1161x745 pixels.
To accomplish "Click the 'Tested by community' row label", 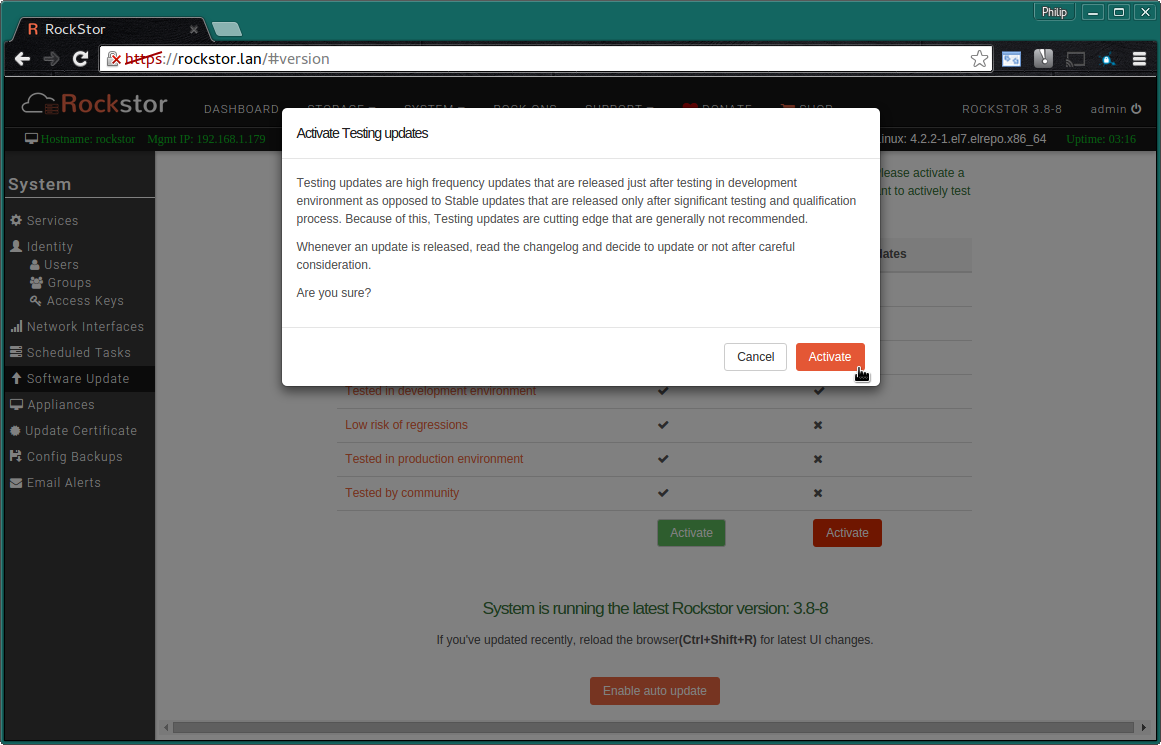I will pyautogui.click(x=402, y=493).
